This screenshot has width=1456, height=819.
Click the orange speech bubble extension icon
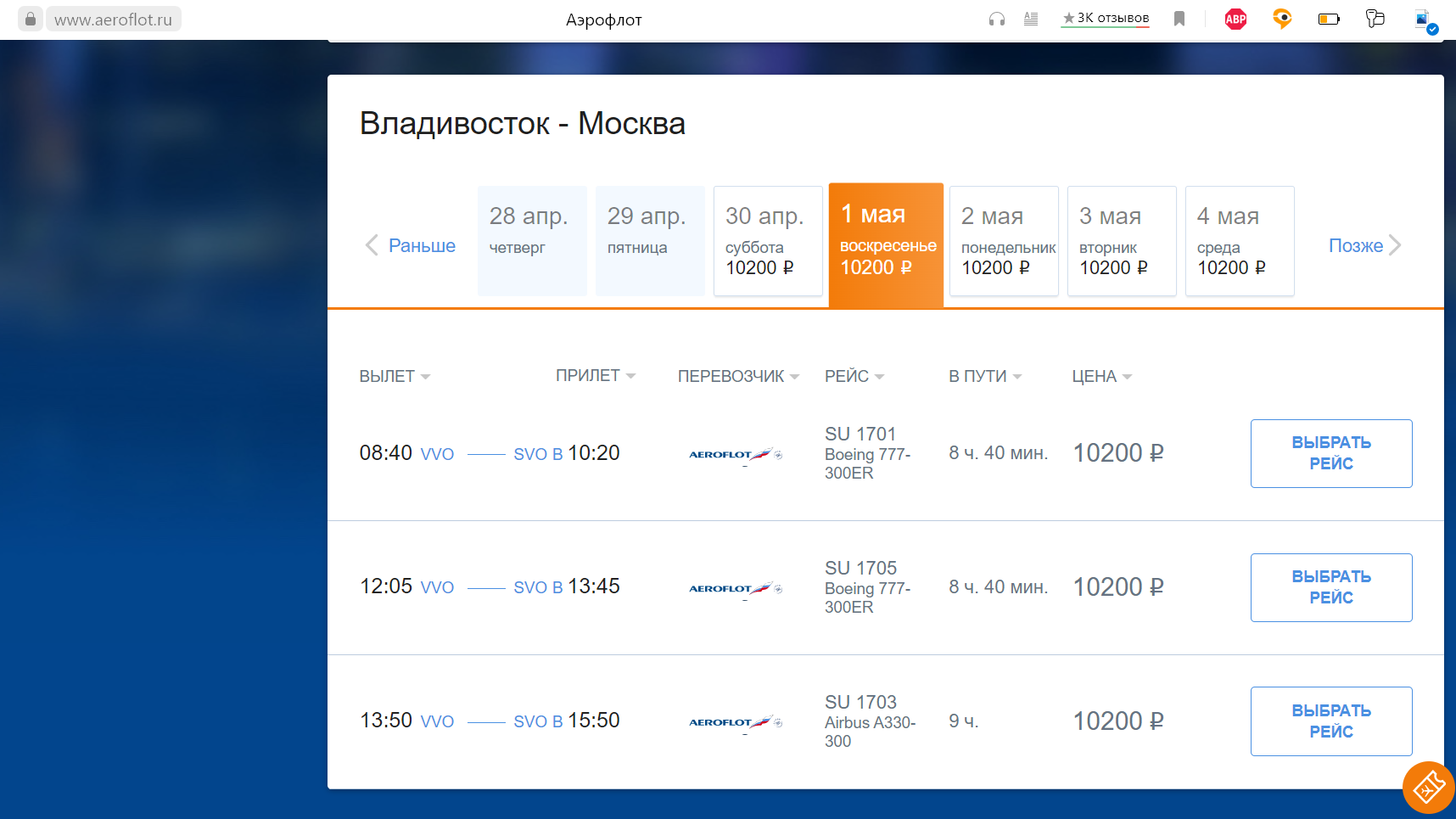pos(1282,19)
